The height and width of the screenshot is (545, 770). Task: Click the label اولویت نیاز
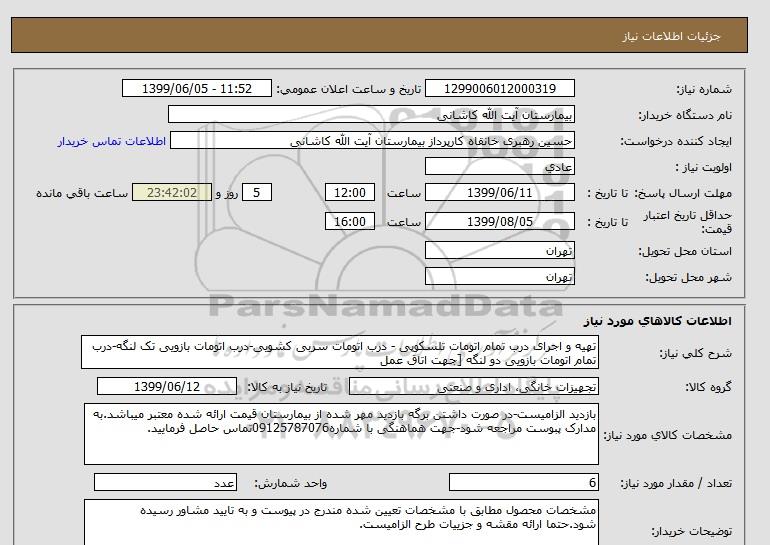703,167
